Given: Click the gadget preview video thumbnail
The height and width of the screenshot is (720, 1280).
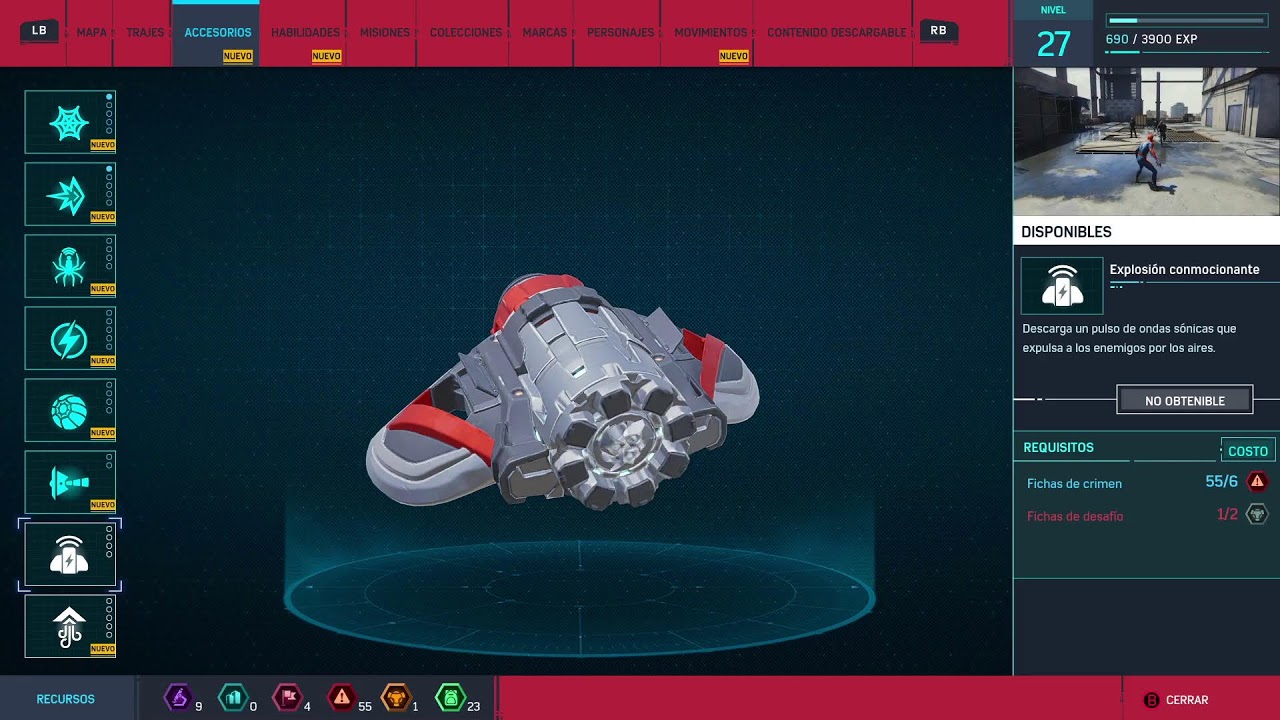Looking at the screenshot, I should click(x=1147, y=141).
